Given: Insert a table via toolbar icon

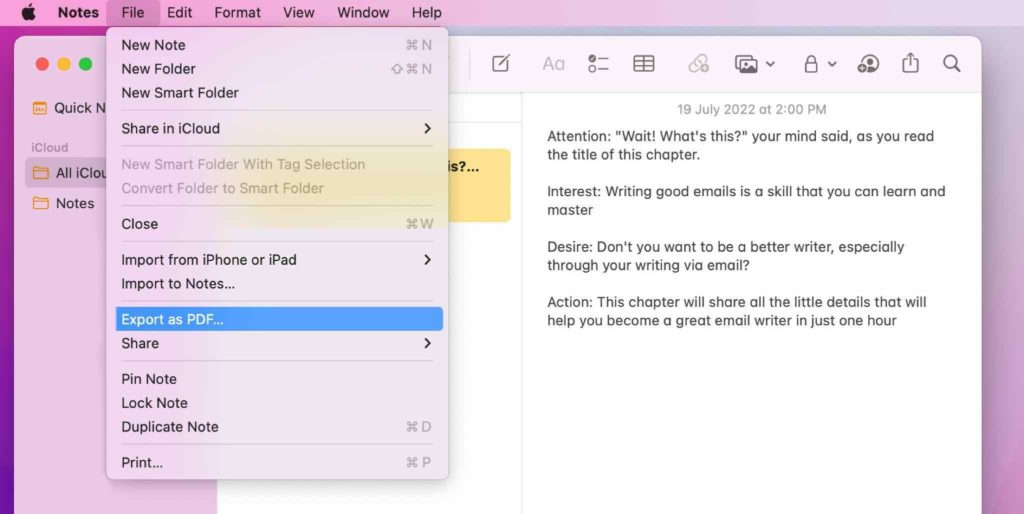Looking at the screenshot, I should point(644,63).
